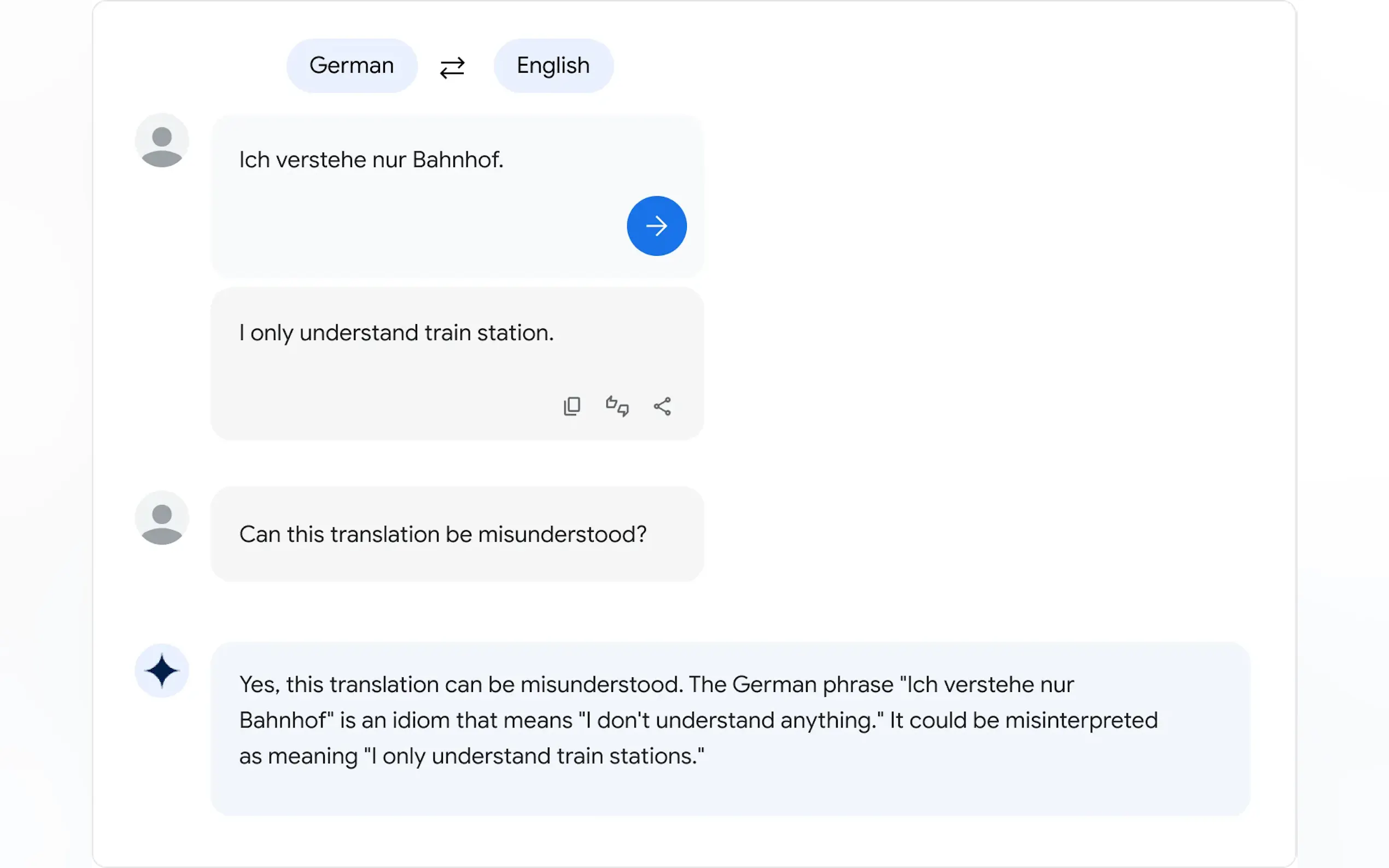Click the user avatar beside the question
Screen dimensions: 1389x868
click(x=162, y=518)
